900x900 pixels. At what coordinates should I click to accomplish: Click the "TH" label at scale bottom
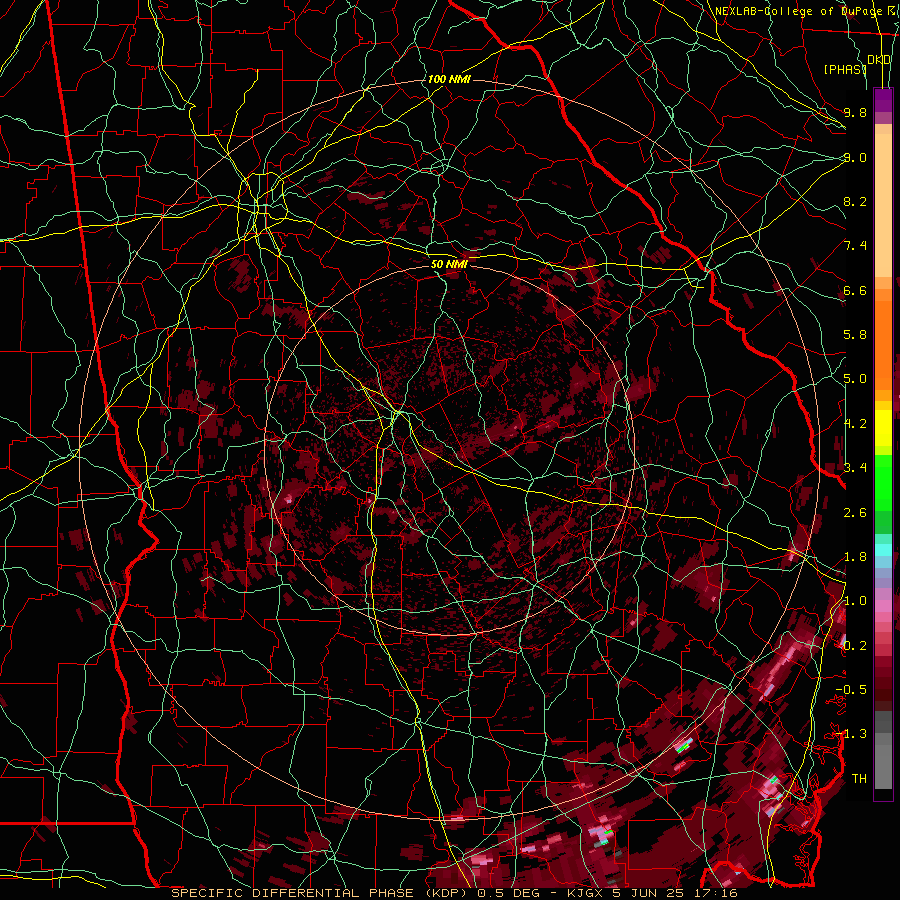tap(859, 779)
